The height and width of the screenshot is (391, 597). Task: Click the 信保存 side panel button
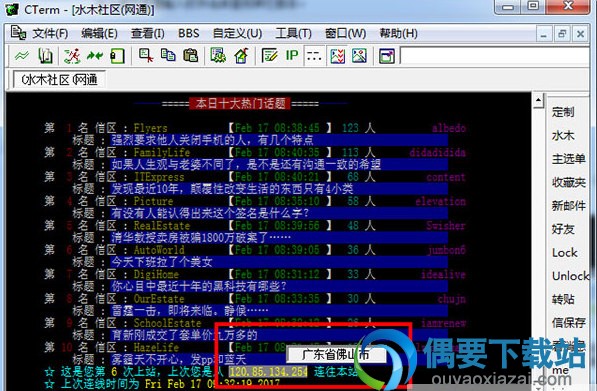tap(568, 323)
